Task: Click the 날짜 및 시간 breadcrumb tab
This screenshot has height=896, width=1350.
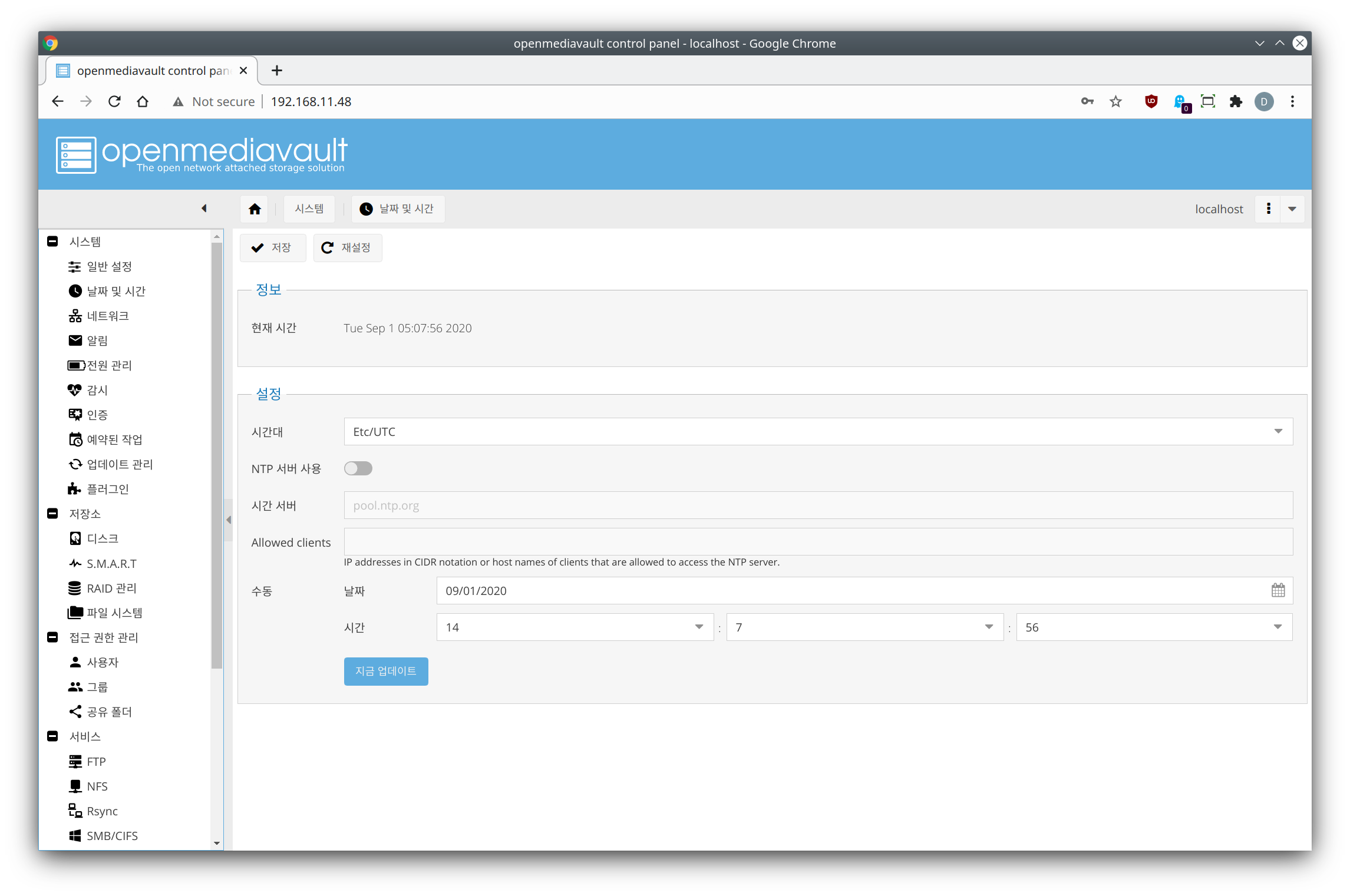Action: point(398,209)
